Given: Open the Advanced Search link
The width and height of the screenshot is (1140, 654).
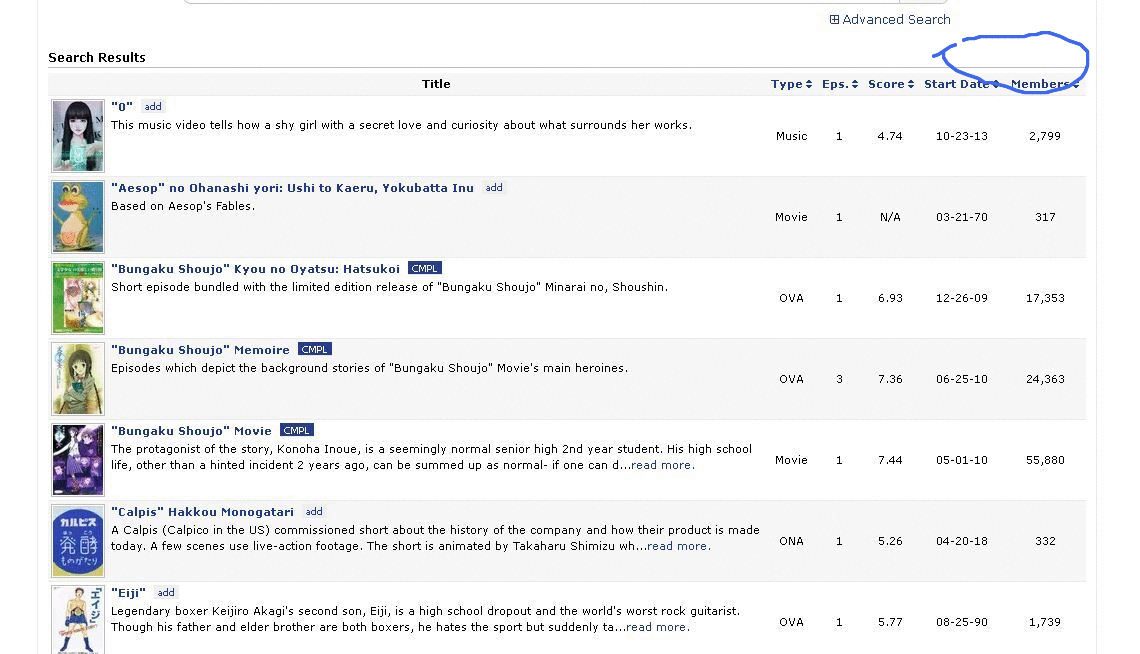Looking at the screenshot, I should coord(895,19).
